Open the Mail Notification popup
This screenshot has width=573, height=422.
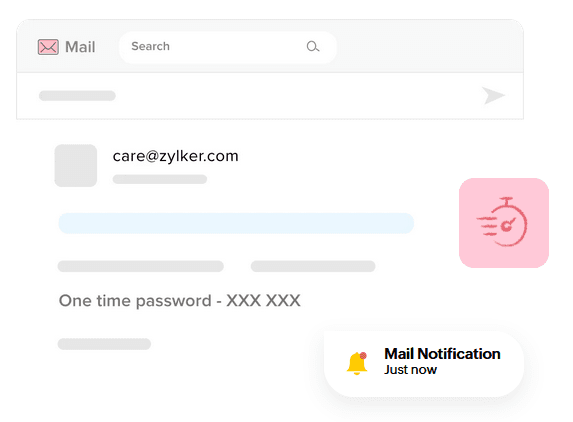click(424, 364)
